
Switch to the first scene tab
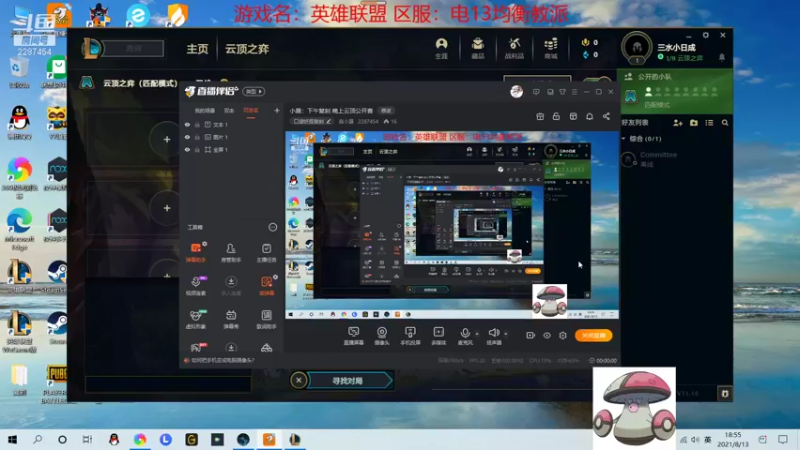pos(205,111)
